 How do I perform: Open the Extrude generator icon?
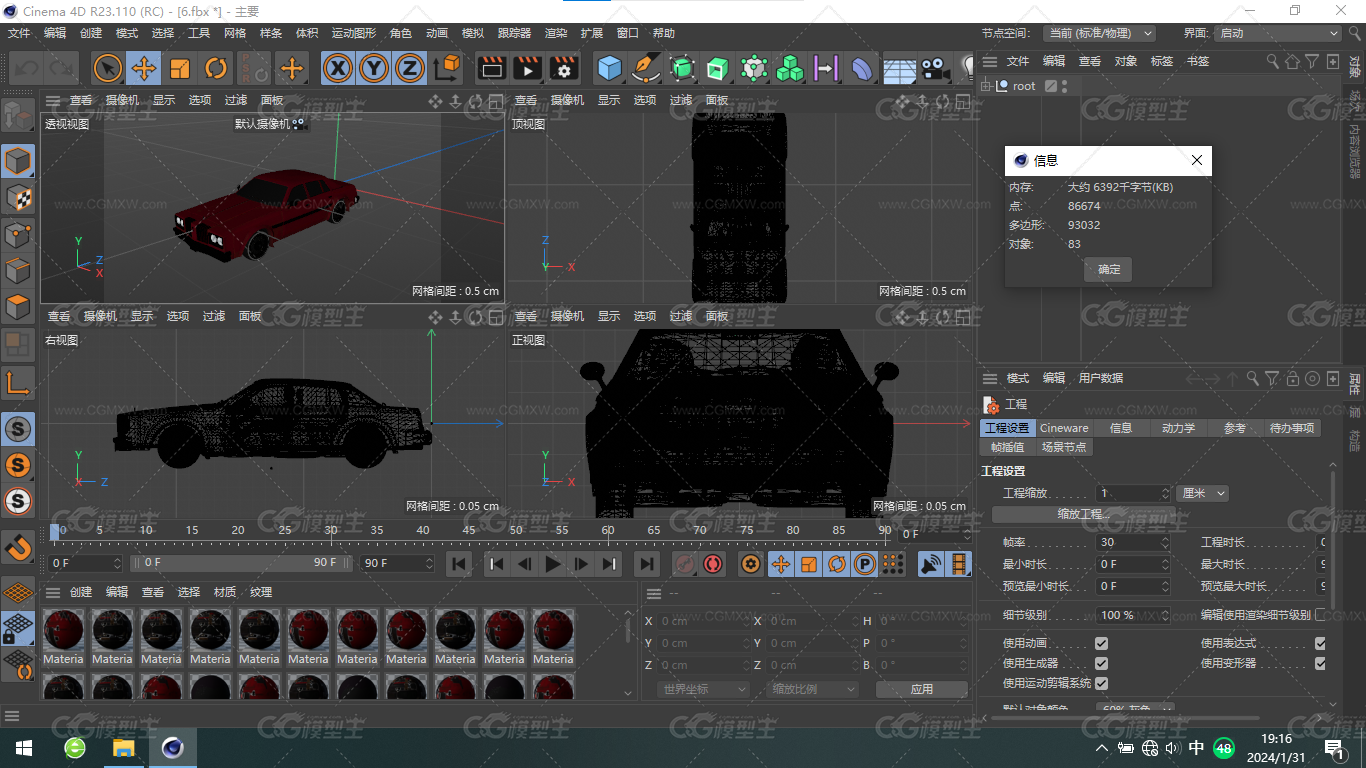coord(718,68)
